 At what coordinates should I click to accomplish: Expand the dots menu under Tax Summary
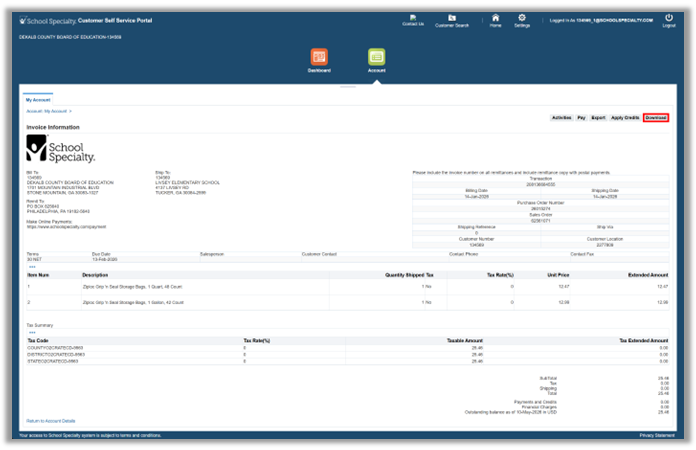point(32,332)
